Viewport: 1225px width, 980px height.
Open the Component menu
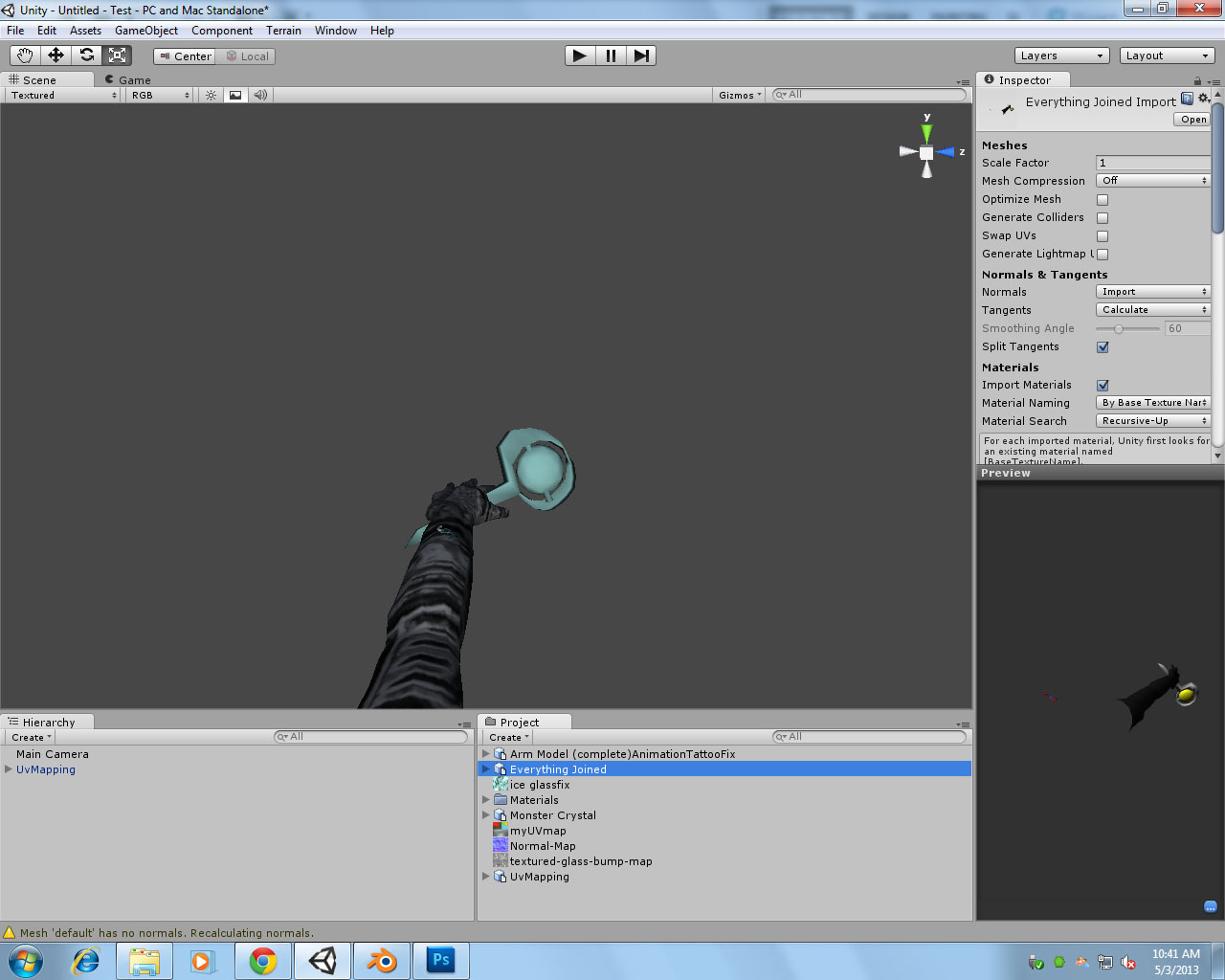click(x=222, y=31)
